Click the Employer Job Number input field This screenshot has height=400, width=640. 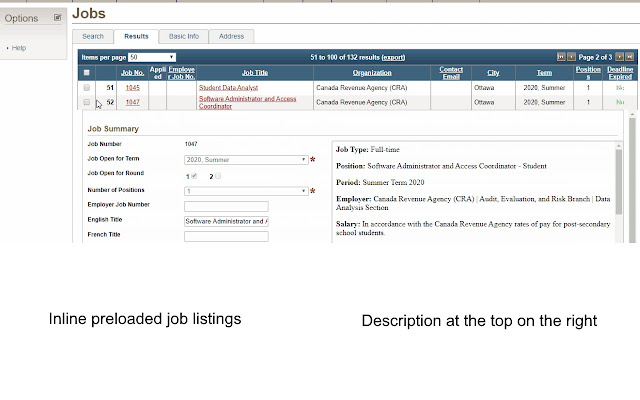click(x=226, y=206)
